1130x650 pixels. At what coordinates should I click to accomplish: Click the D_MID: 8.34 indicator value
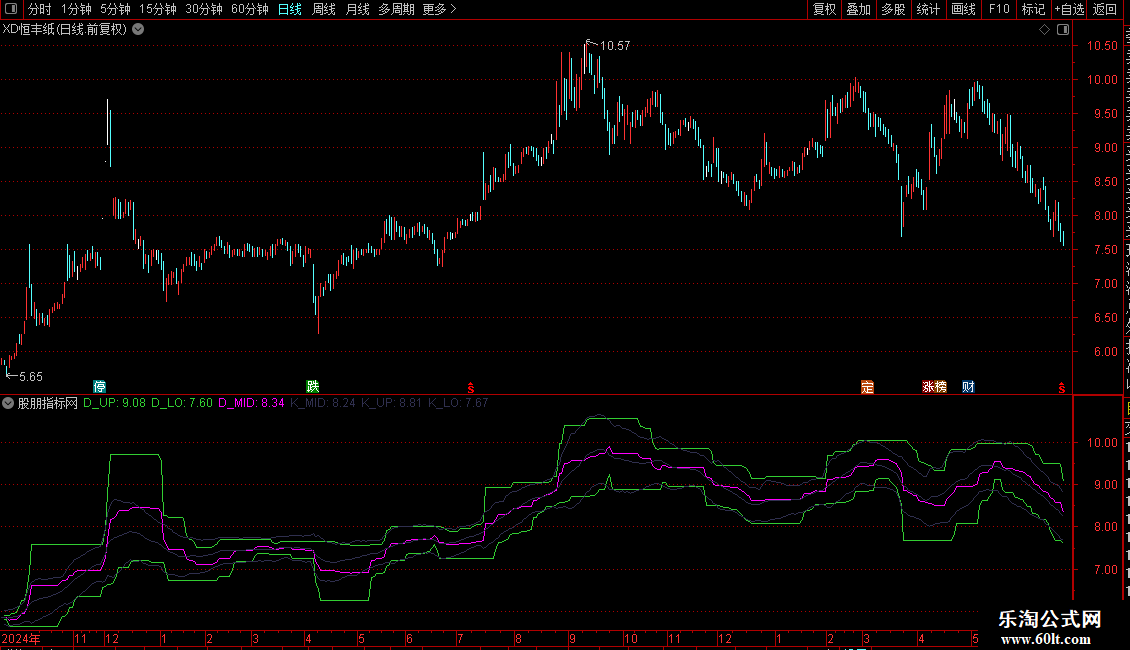[252, 404]
